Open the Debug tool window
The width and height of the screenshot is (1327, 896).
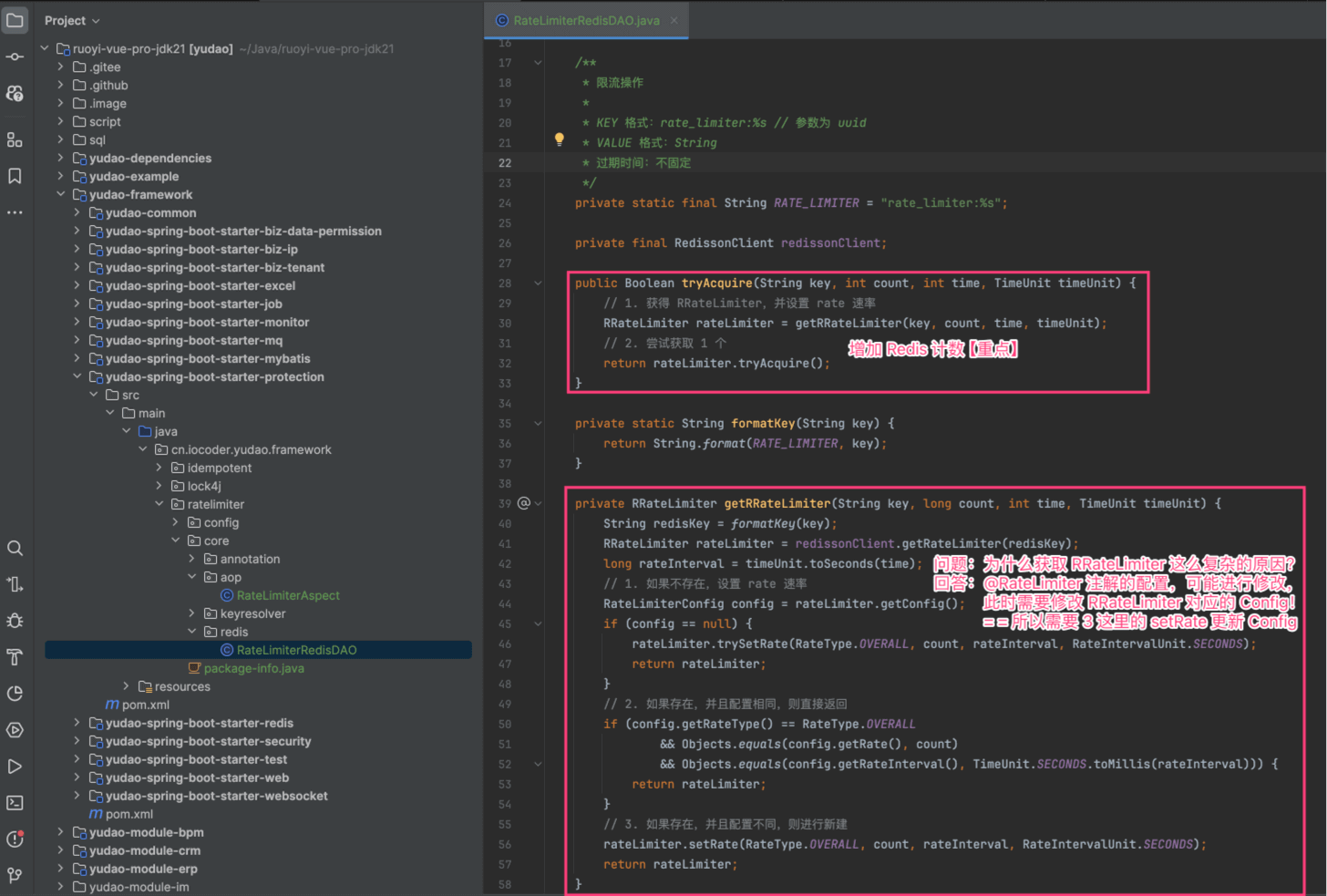[x=15, y=621]
